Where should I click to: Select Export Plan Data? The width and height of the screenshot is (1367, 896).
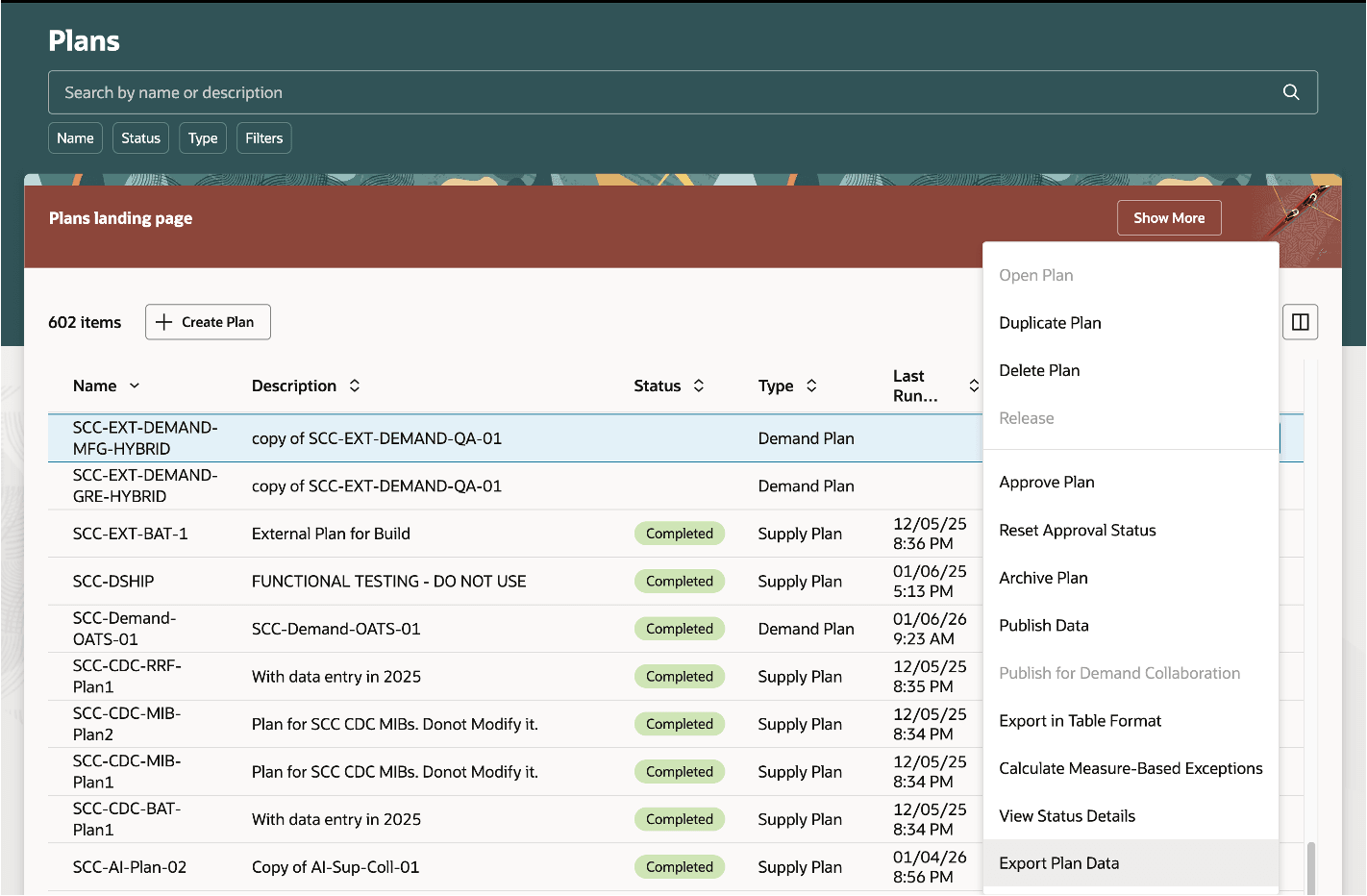coord(1058,862)
